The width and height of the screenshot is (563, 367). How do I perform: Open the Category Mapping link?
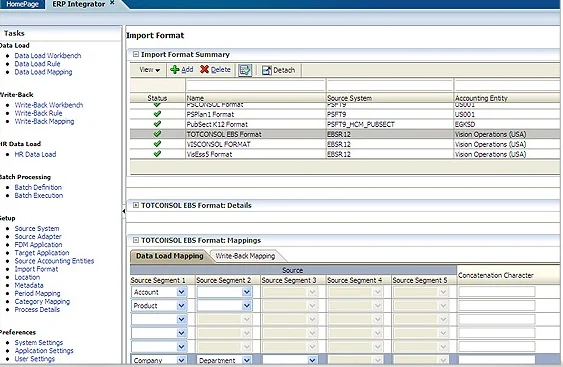[x=42, y=302]
